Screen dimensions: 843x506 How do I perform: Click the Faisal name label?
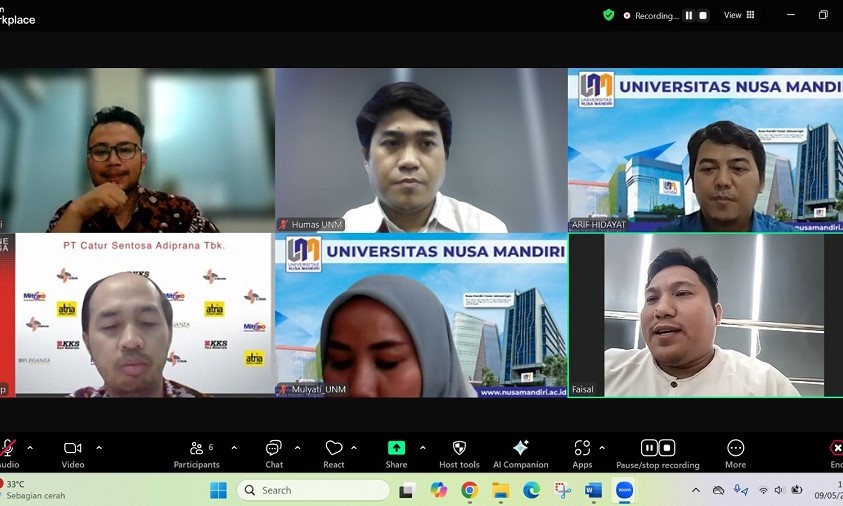pyautogui.click(x=583, y=389)
